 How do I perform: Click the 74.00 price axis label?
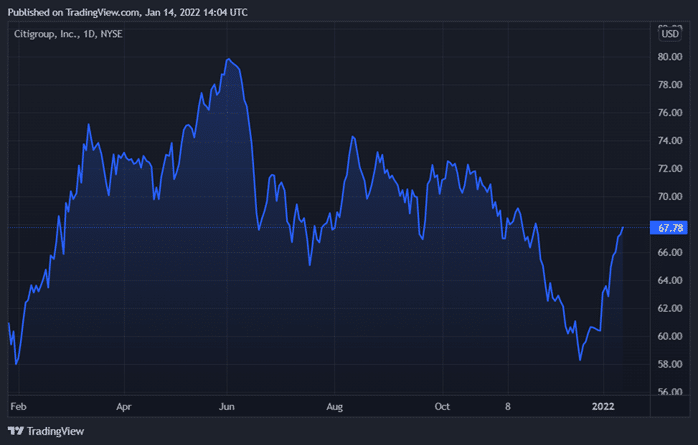[x=670, y=141]
